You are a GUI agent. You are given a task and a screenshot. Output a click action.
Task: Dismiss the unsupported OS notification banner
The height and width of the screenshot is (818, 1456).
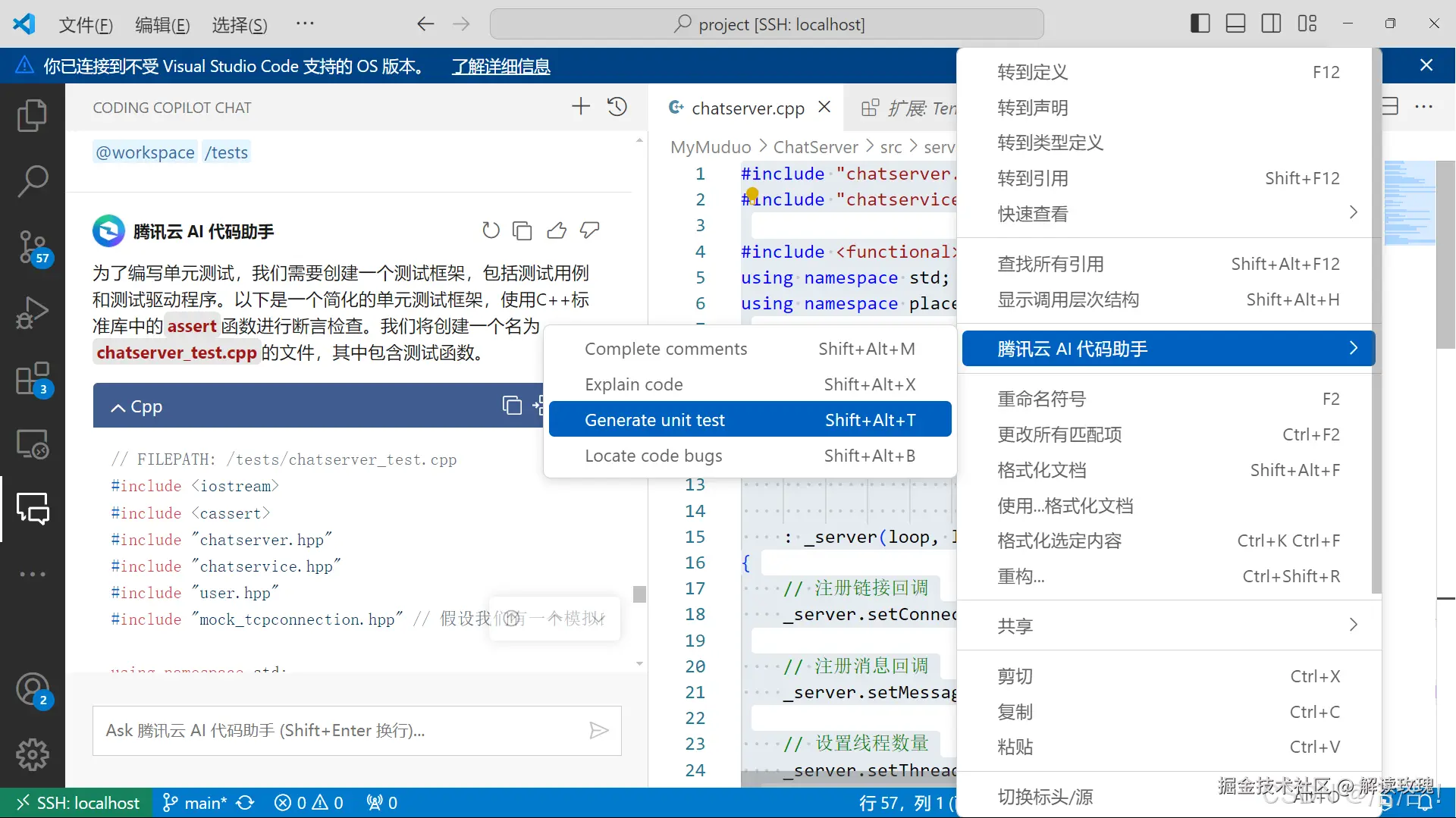pyautogui.click(x=1426, y=65)
